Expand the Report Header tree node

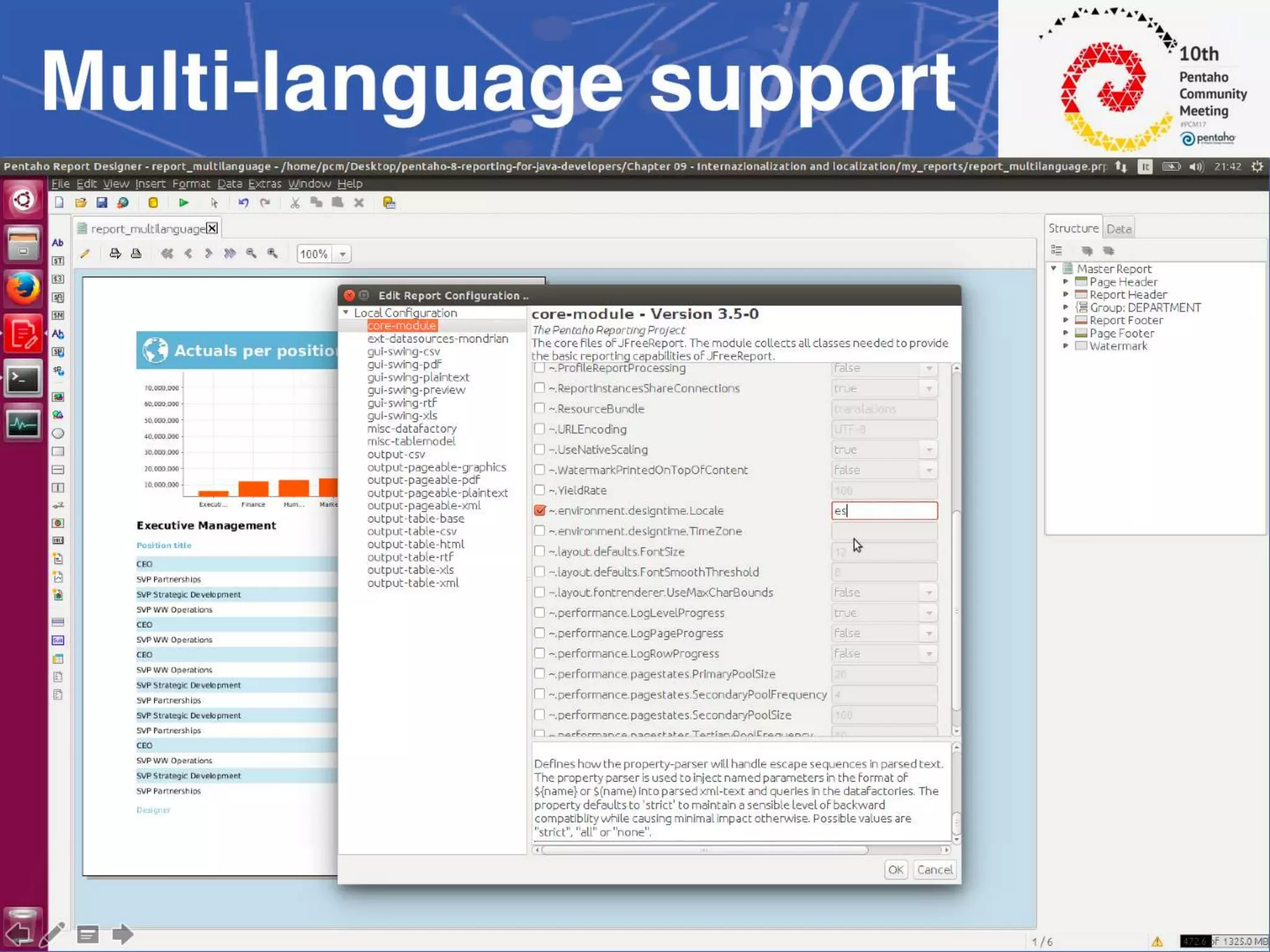(1066, 294)
